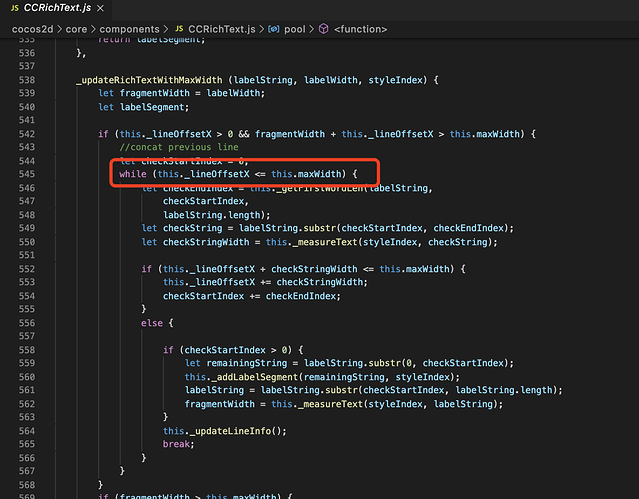This screenshot has height=499, width=639.
Task: Click 'this._lineOffsetX += checkStringWidth;' on line 553
Action: click(265, 282)
